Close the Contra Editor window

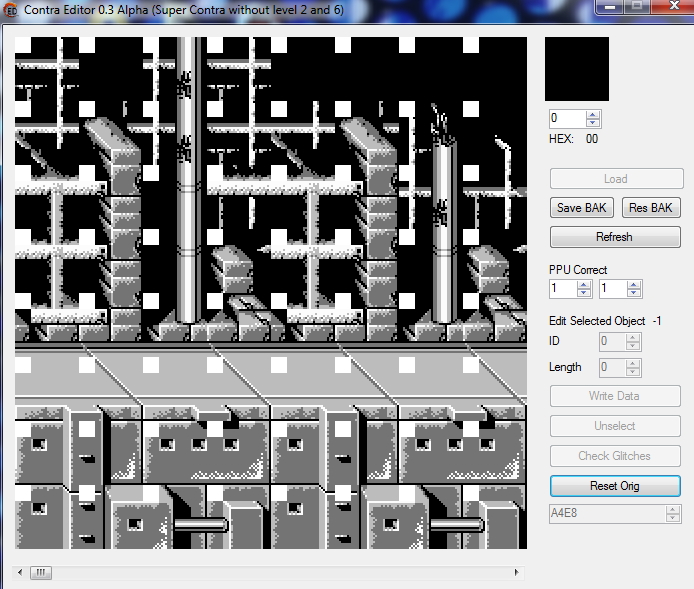click(x=674, y=6)
